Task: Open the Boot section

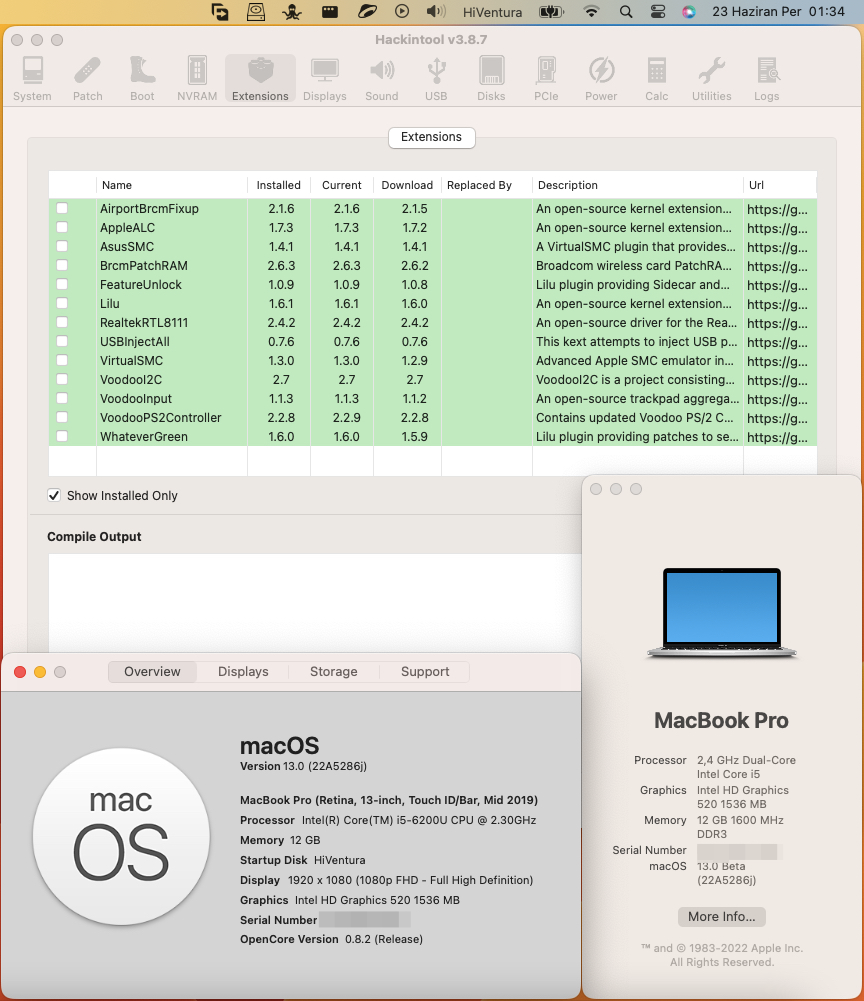Action: coord(143,78)
